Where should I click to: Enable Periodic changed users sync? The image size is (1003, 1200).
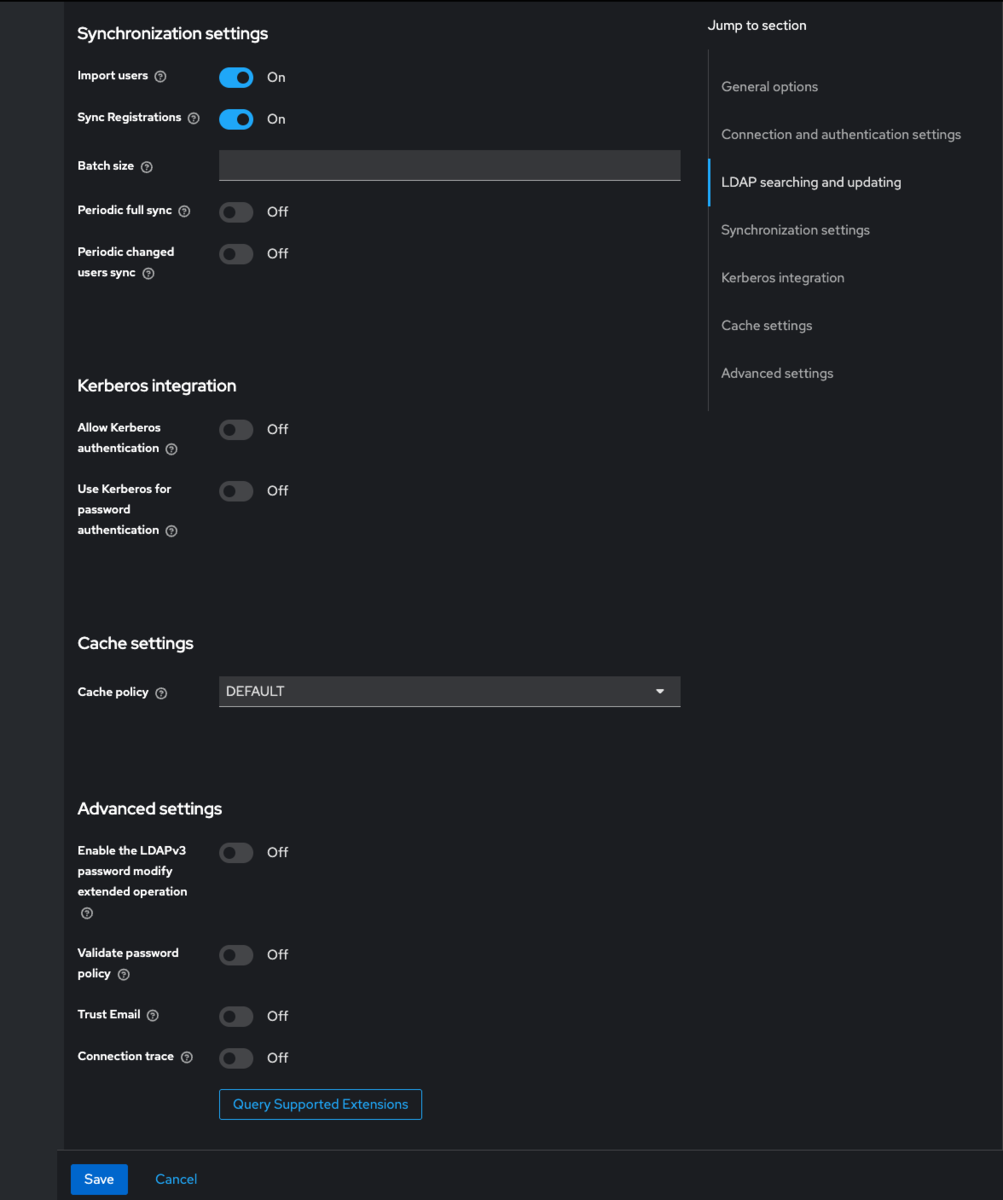236,254
